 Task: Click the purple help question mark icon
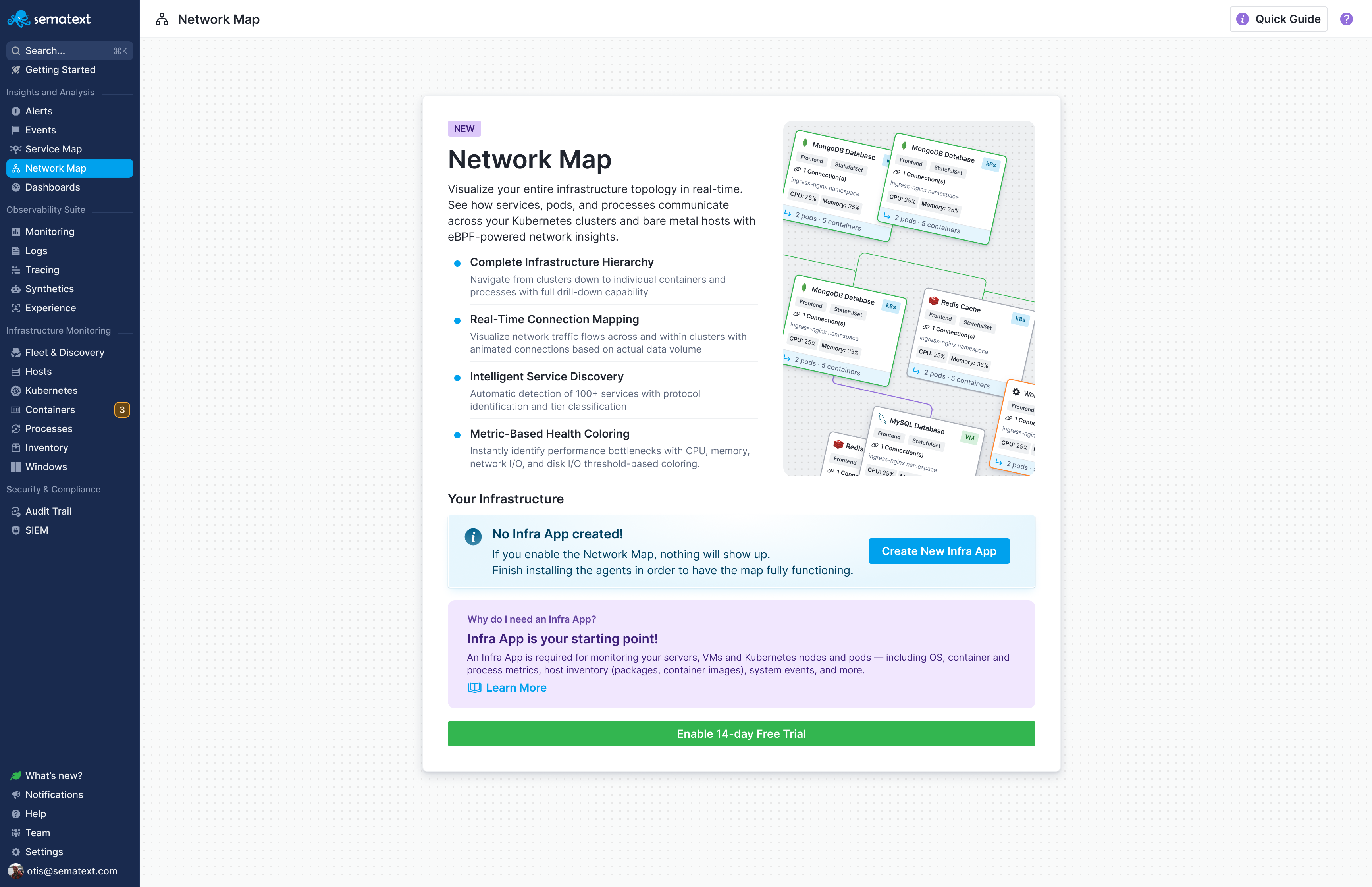1346,19
